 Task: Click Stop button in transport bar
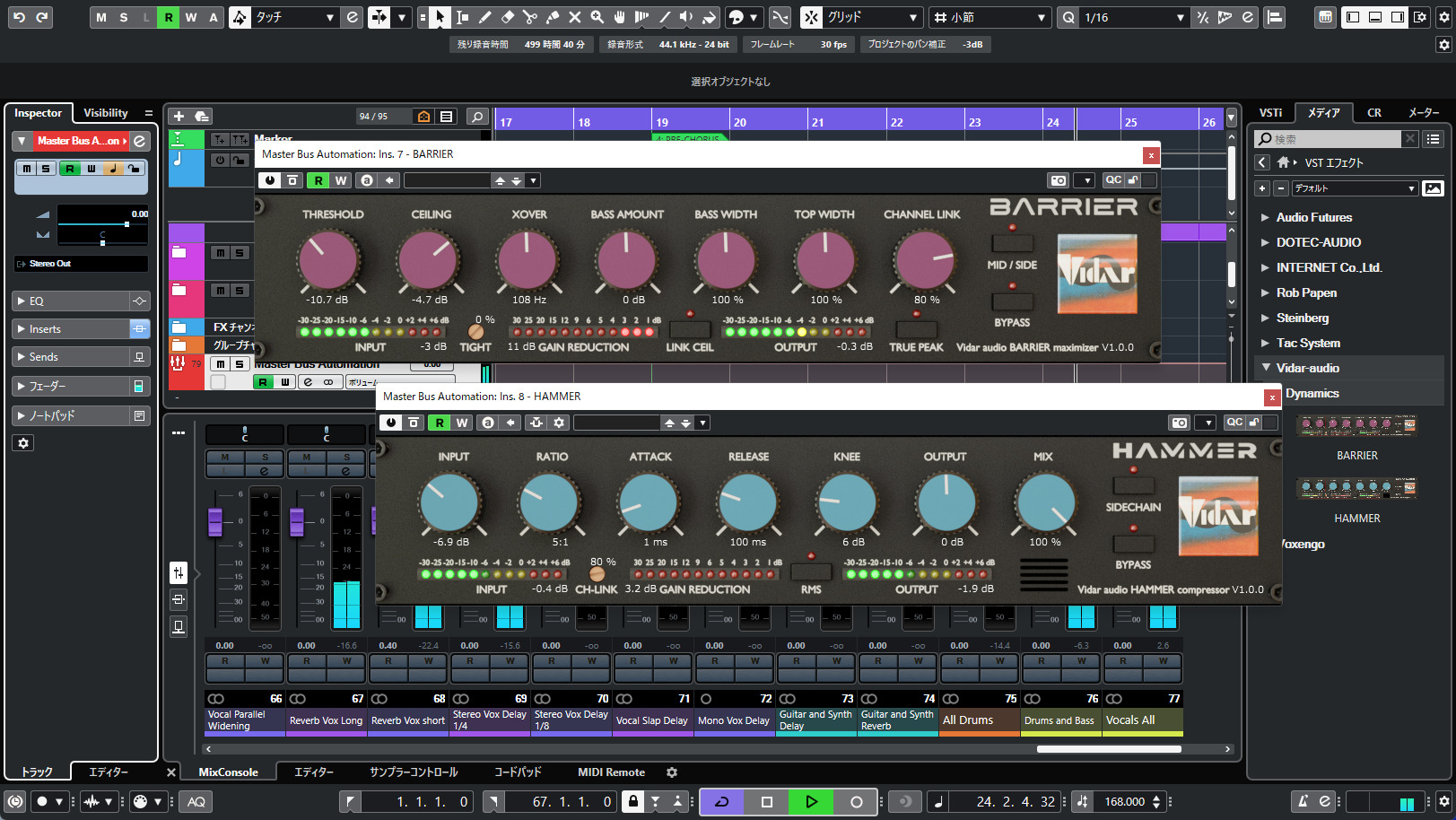(x=767, y=801)
